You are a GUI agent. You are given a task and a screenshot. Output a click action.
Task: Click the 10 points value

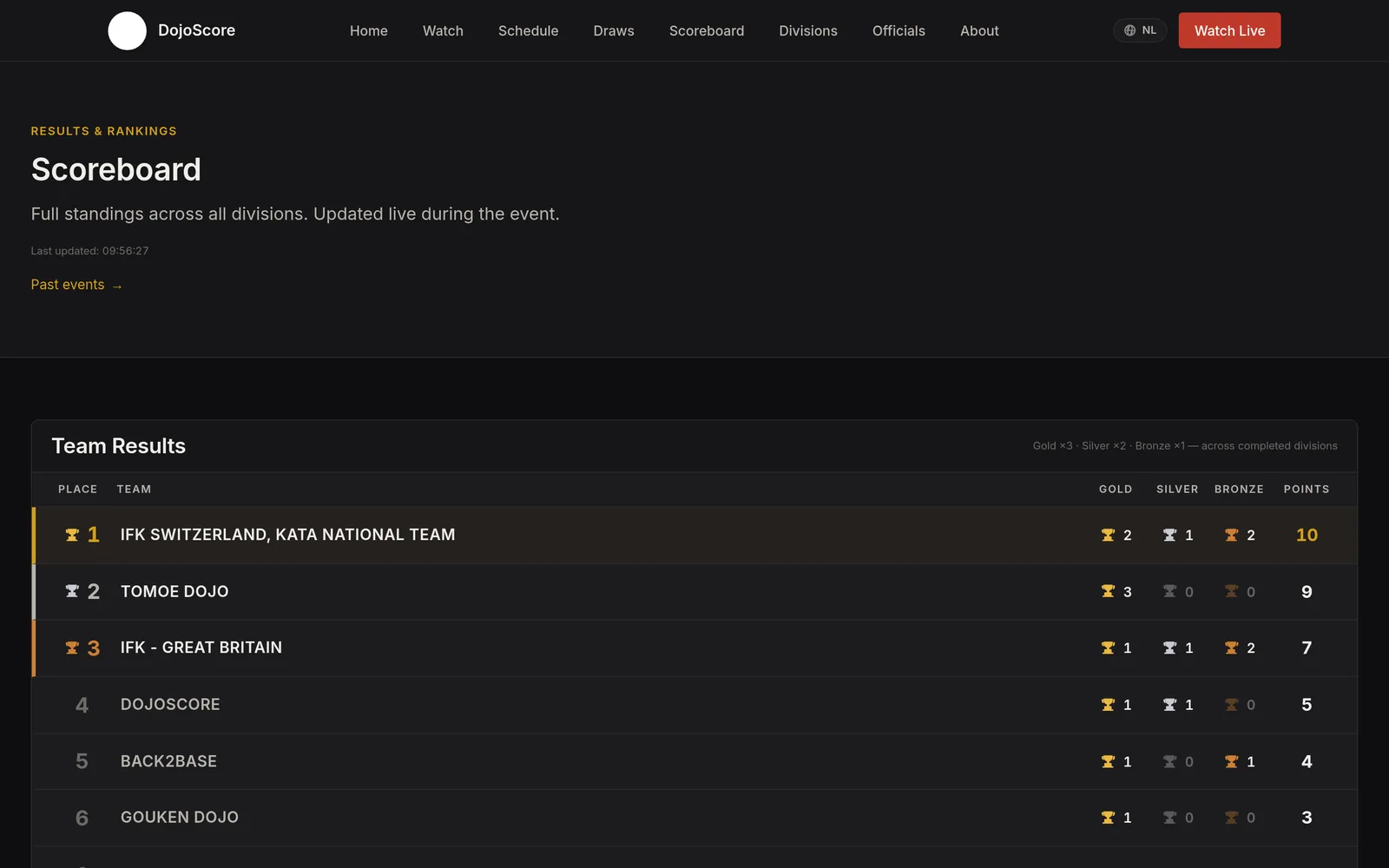(x=1307, y=535)
